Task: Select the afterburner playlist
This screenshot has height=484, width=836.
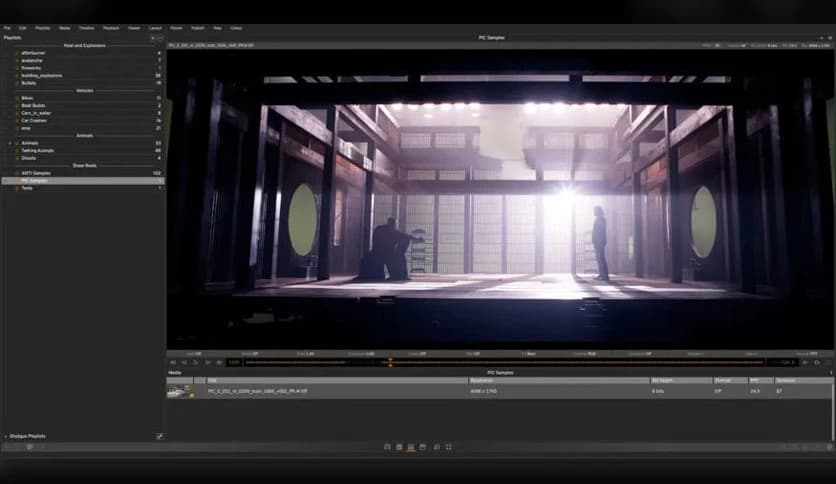Action: (x=33, y=53)
